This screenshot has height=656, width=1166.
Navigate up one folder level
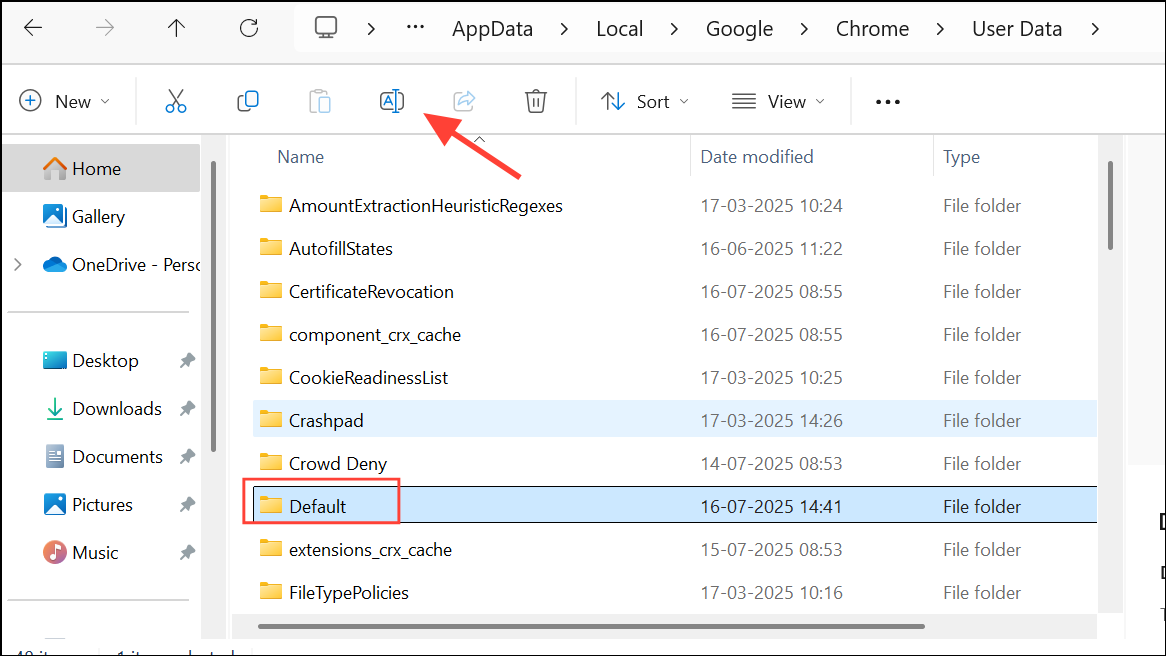177,28
